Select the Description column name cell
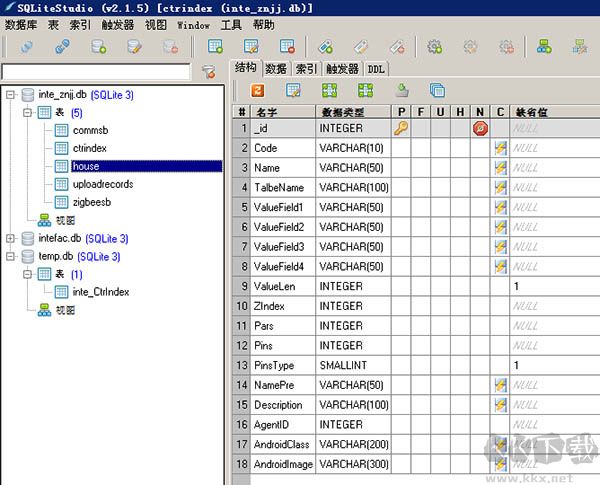600x485 pixels. (279, 405)
